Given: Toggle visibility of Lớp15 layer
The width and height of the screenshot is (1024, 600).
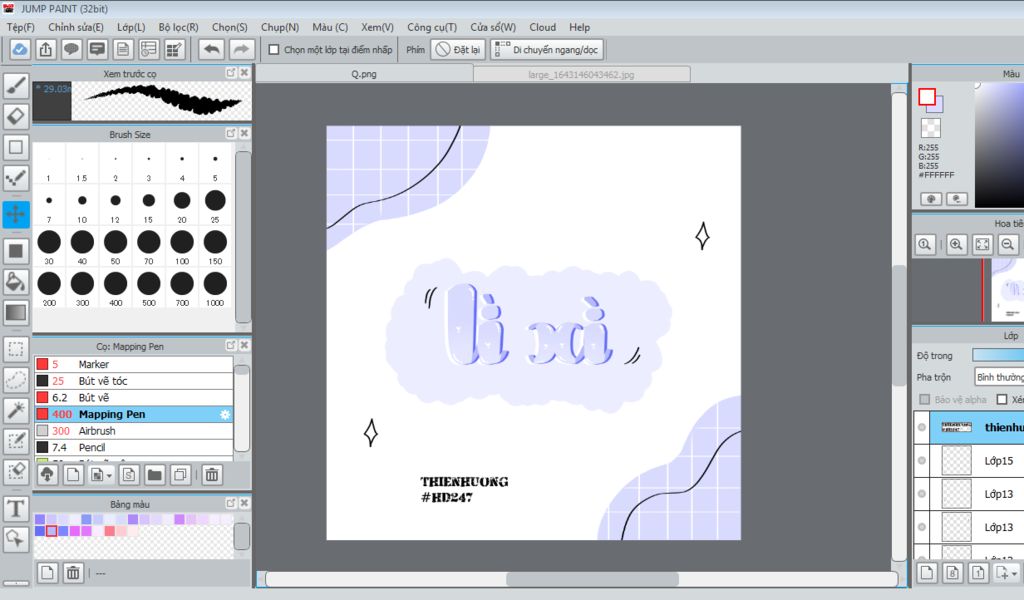Looking at the screenshot, I should pos(921,460).
